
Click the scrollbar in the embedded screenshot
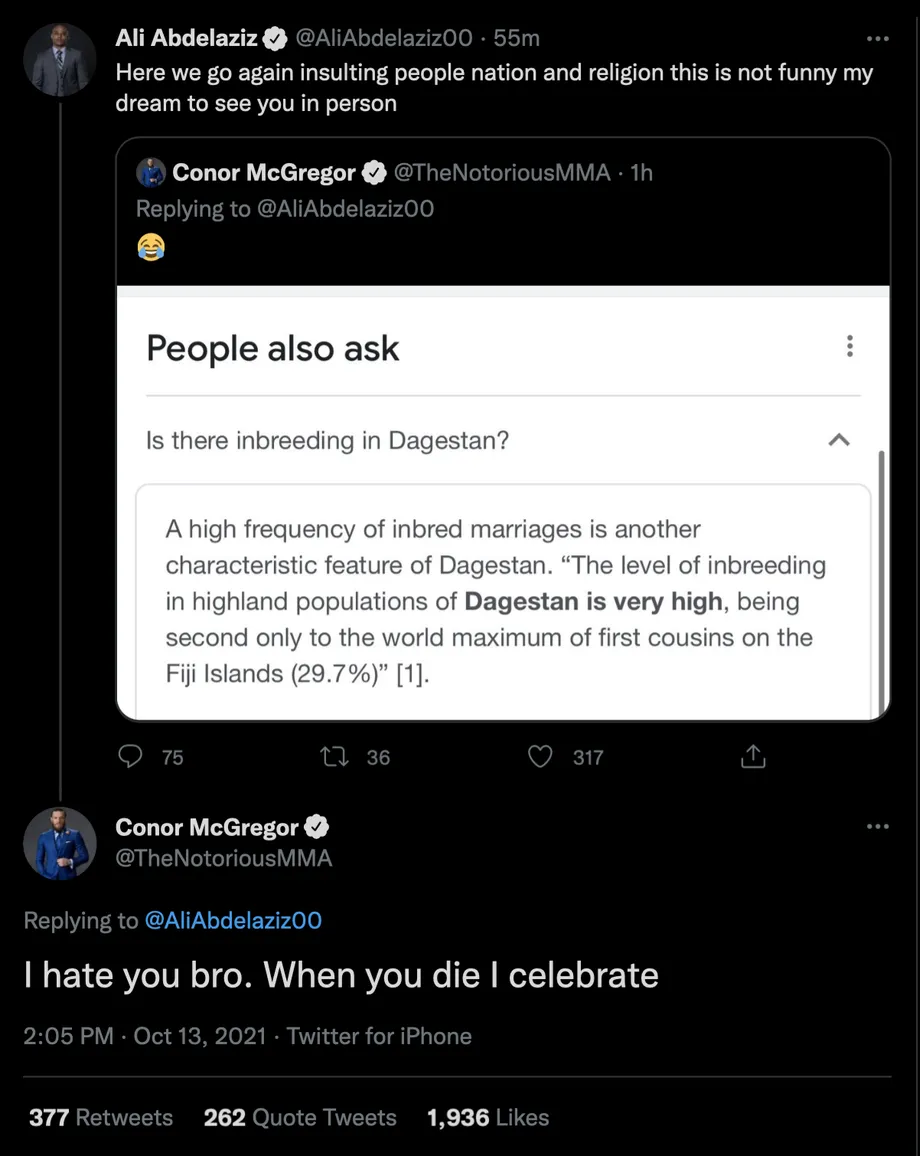pos(880,580)
